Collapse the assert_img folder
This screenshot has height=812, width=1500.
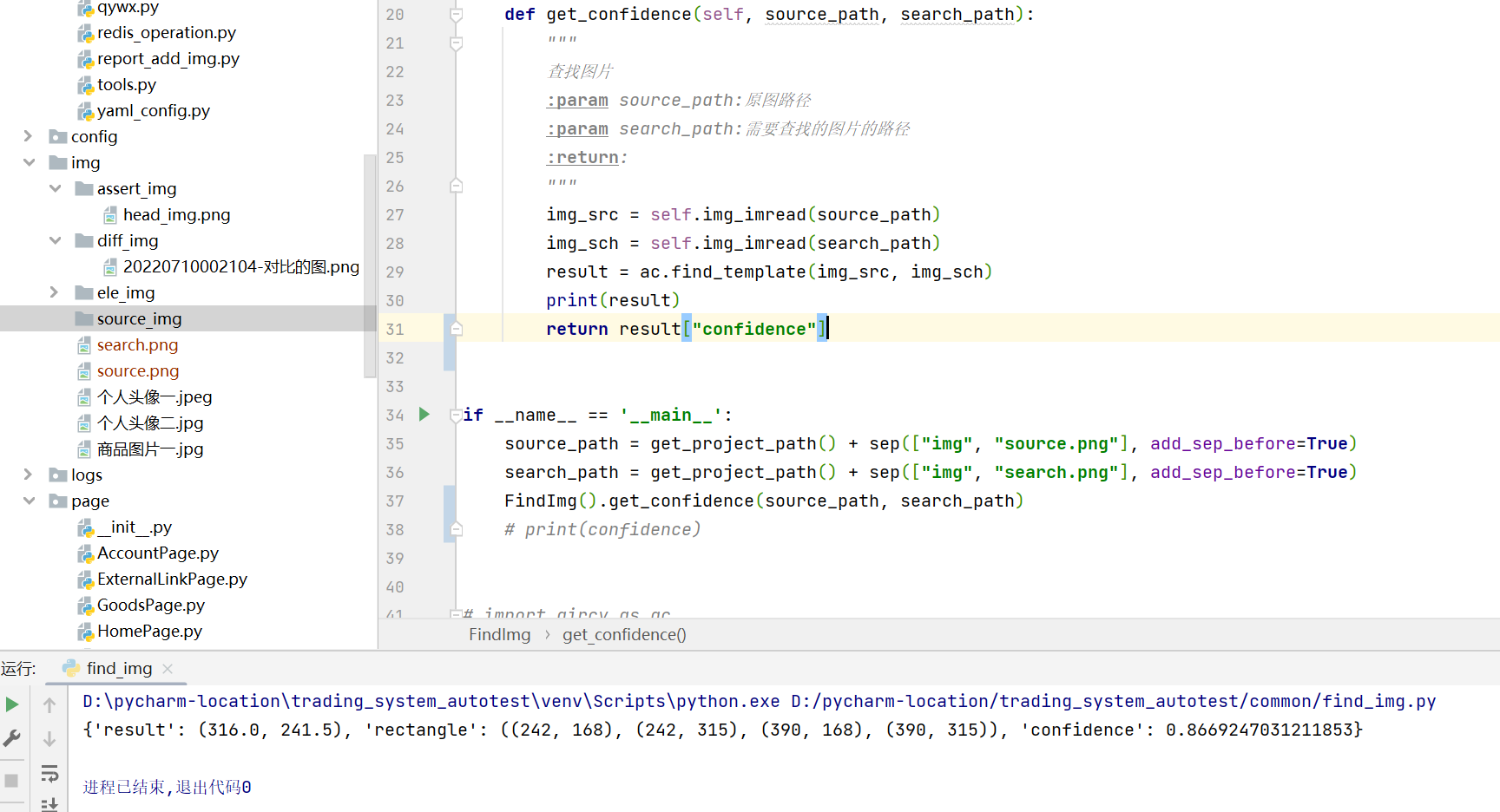pyautogui.click(x=55, y=188)
